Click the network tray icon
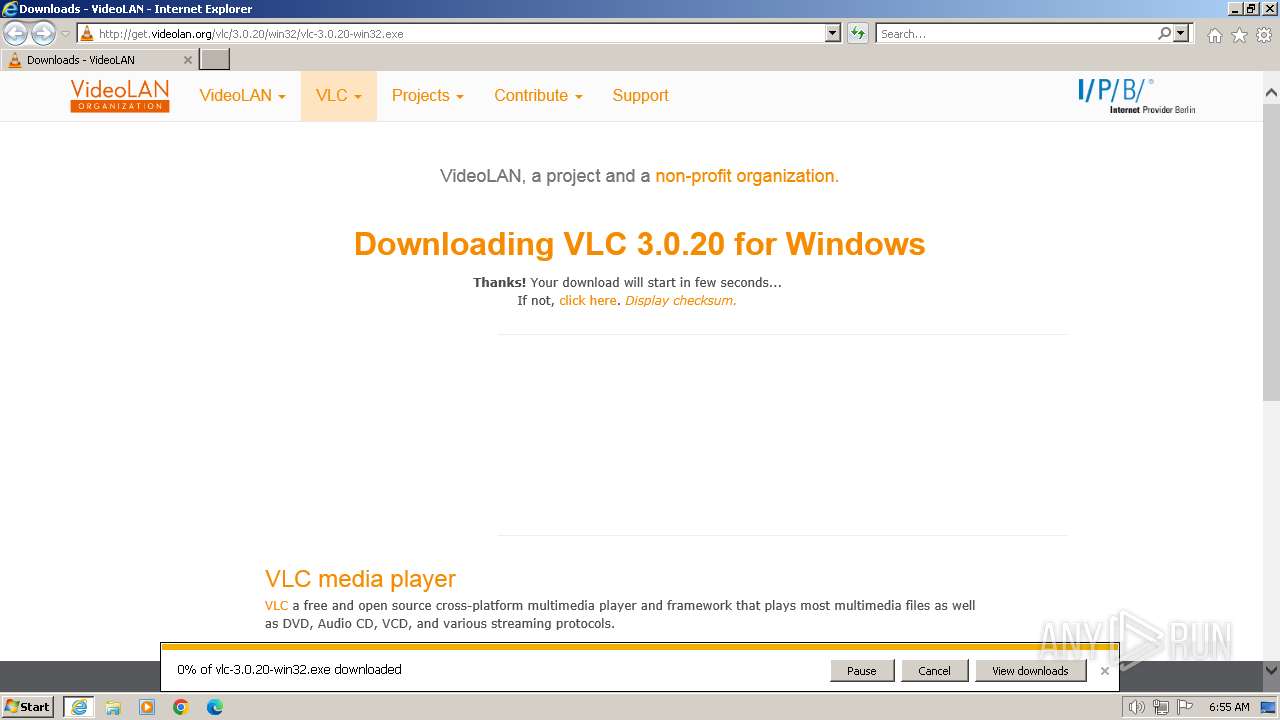1280x720 pixels. [1160, 707]
